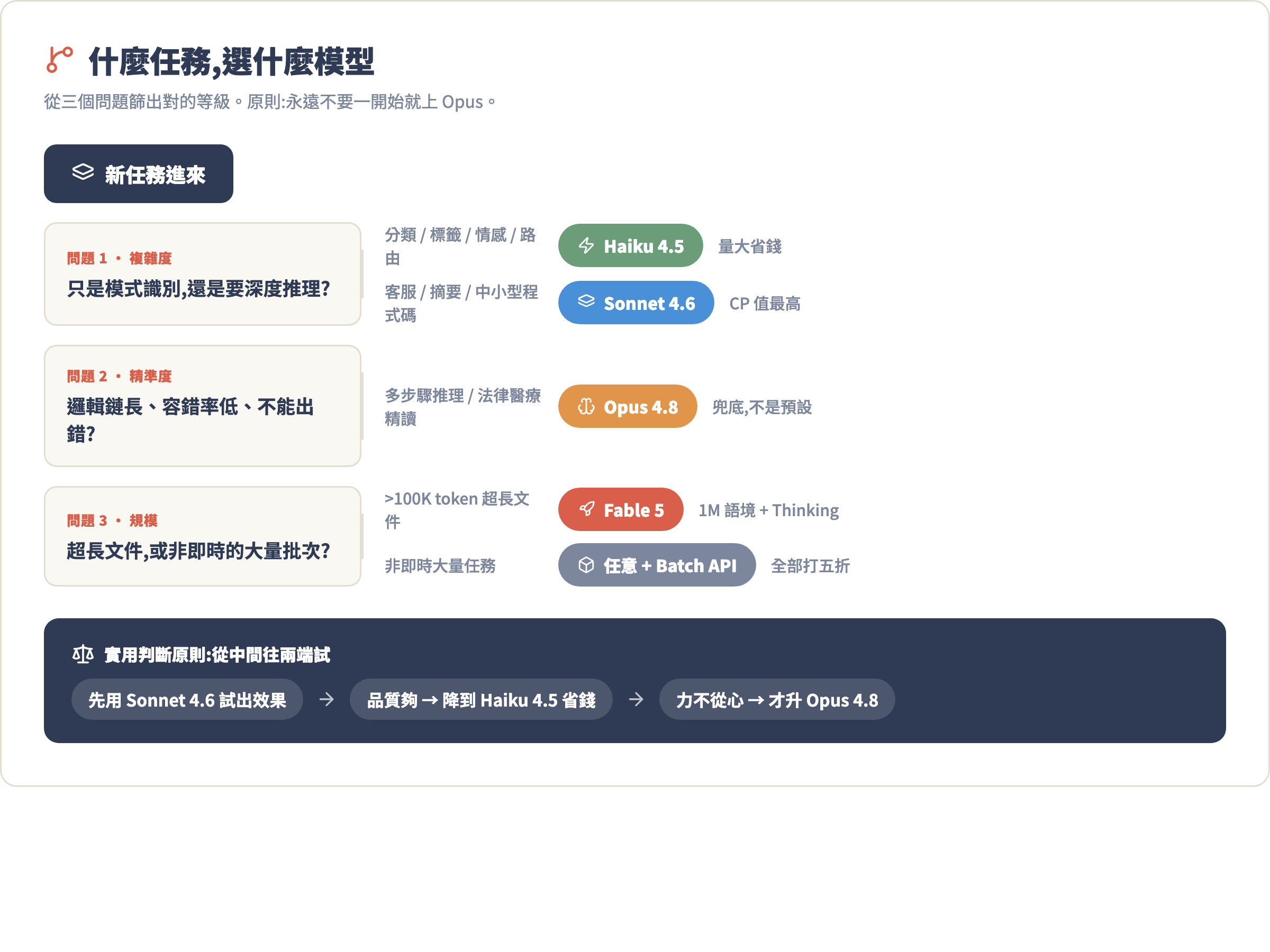Select the blue Sonnet 4.6 pill
The image size is (1270, 952).
(x=636, y=303)
